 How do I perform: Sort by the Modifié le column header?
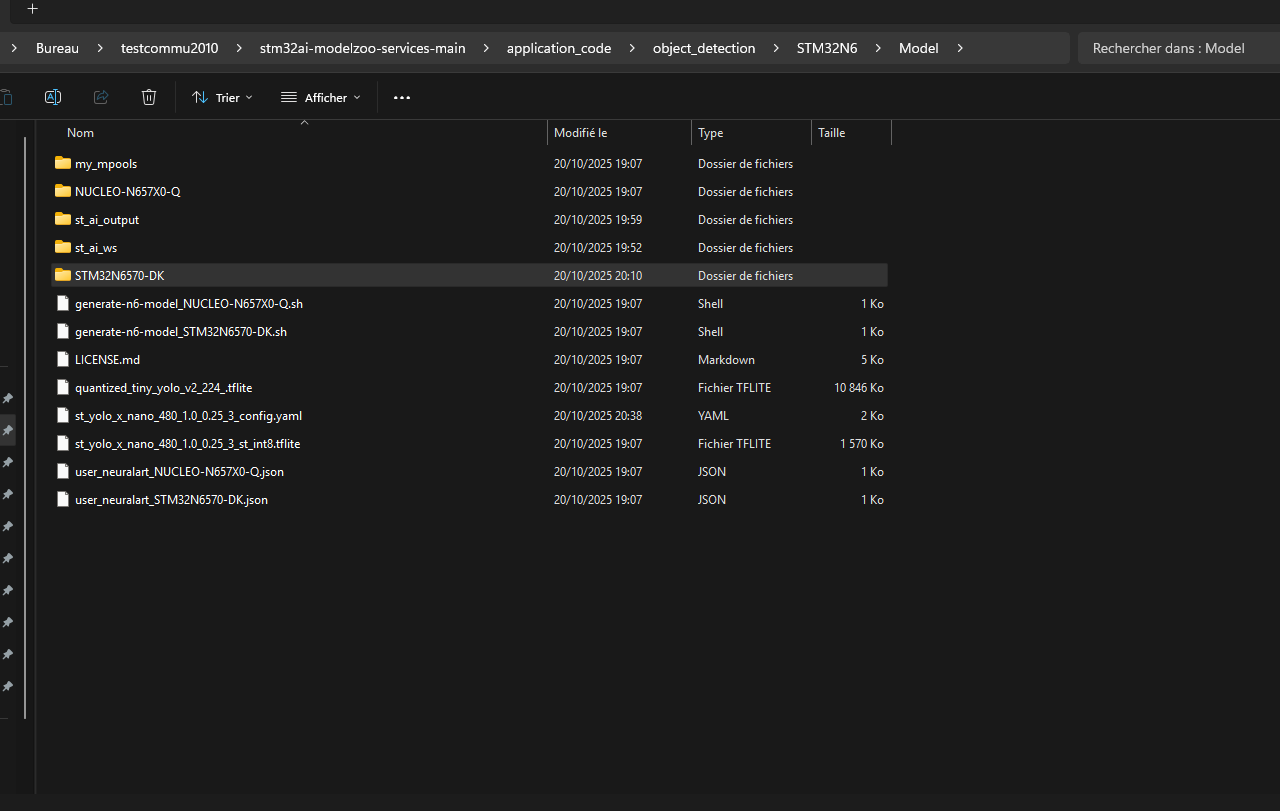[x=581, y=133]
